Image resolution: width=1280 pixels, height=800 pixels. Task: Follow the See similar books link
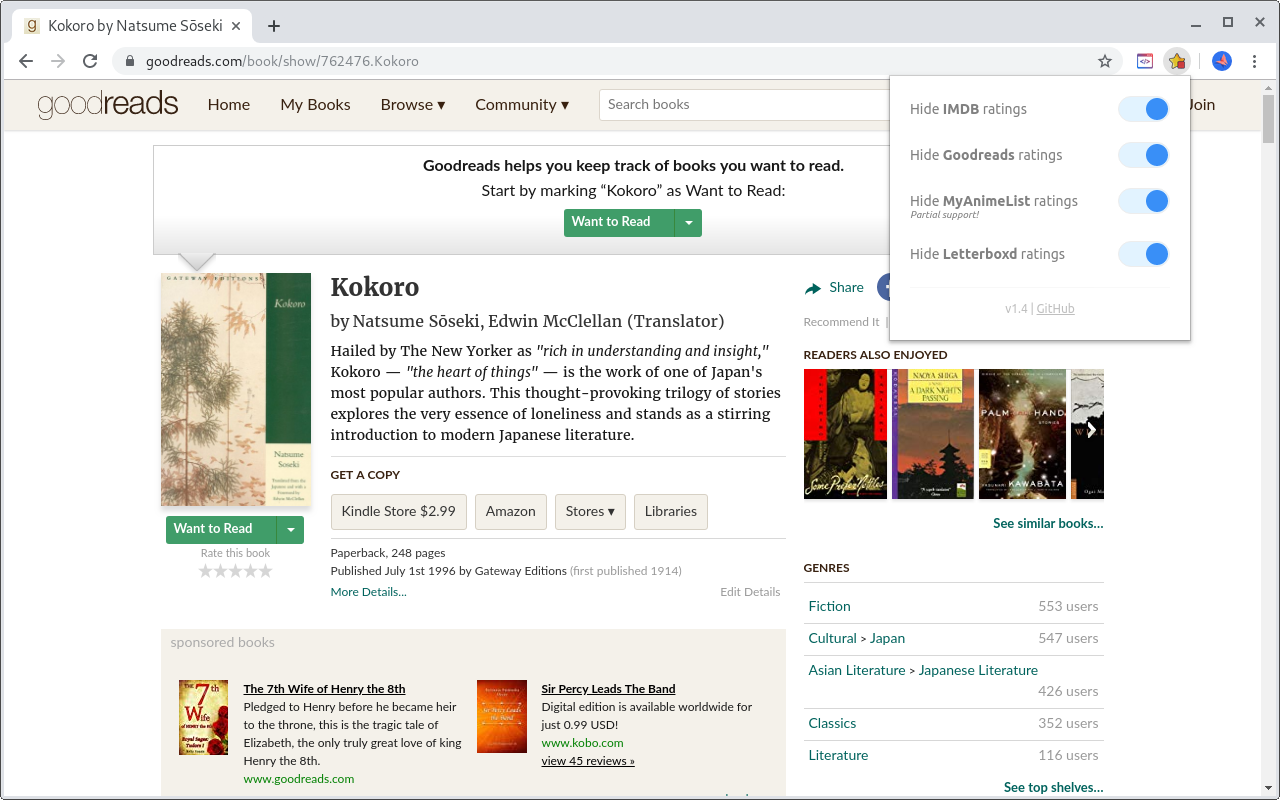point(1047,523)
